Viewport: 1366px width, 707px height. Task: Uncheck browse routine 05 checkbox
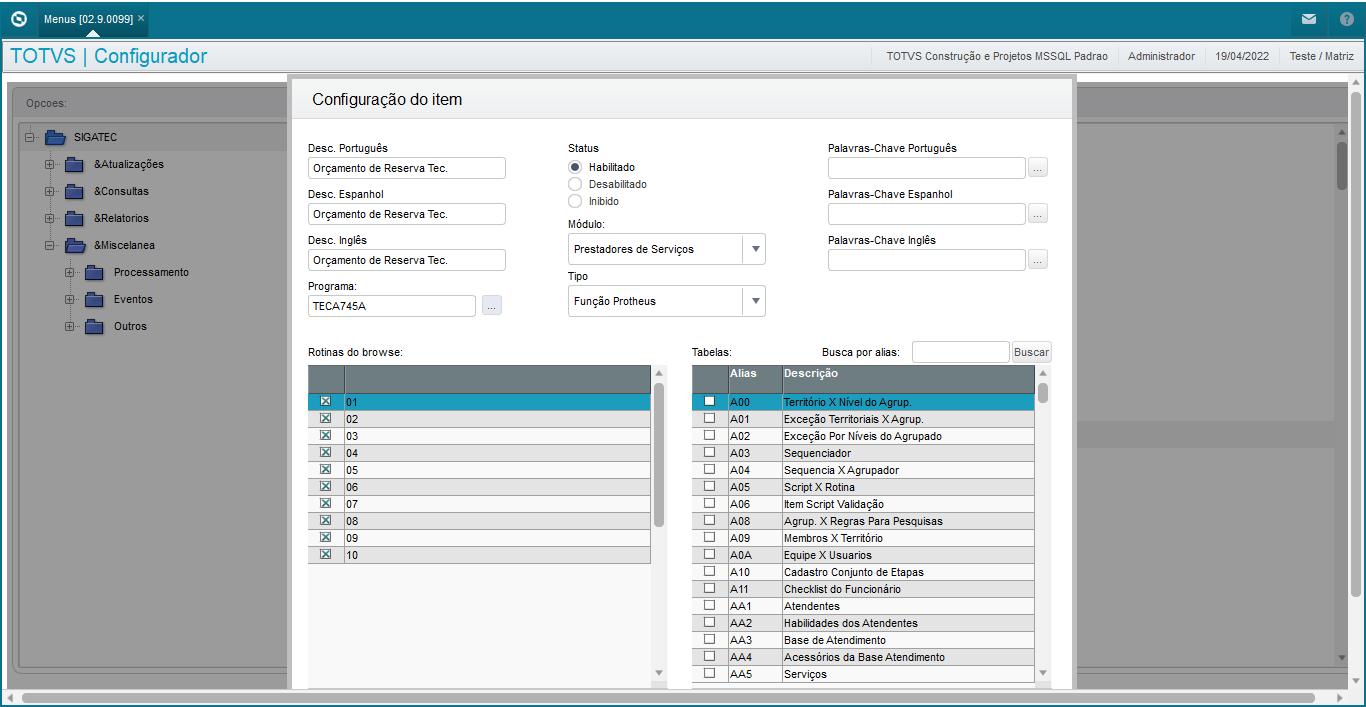325,469
